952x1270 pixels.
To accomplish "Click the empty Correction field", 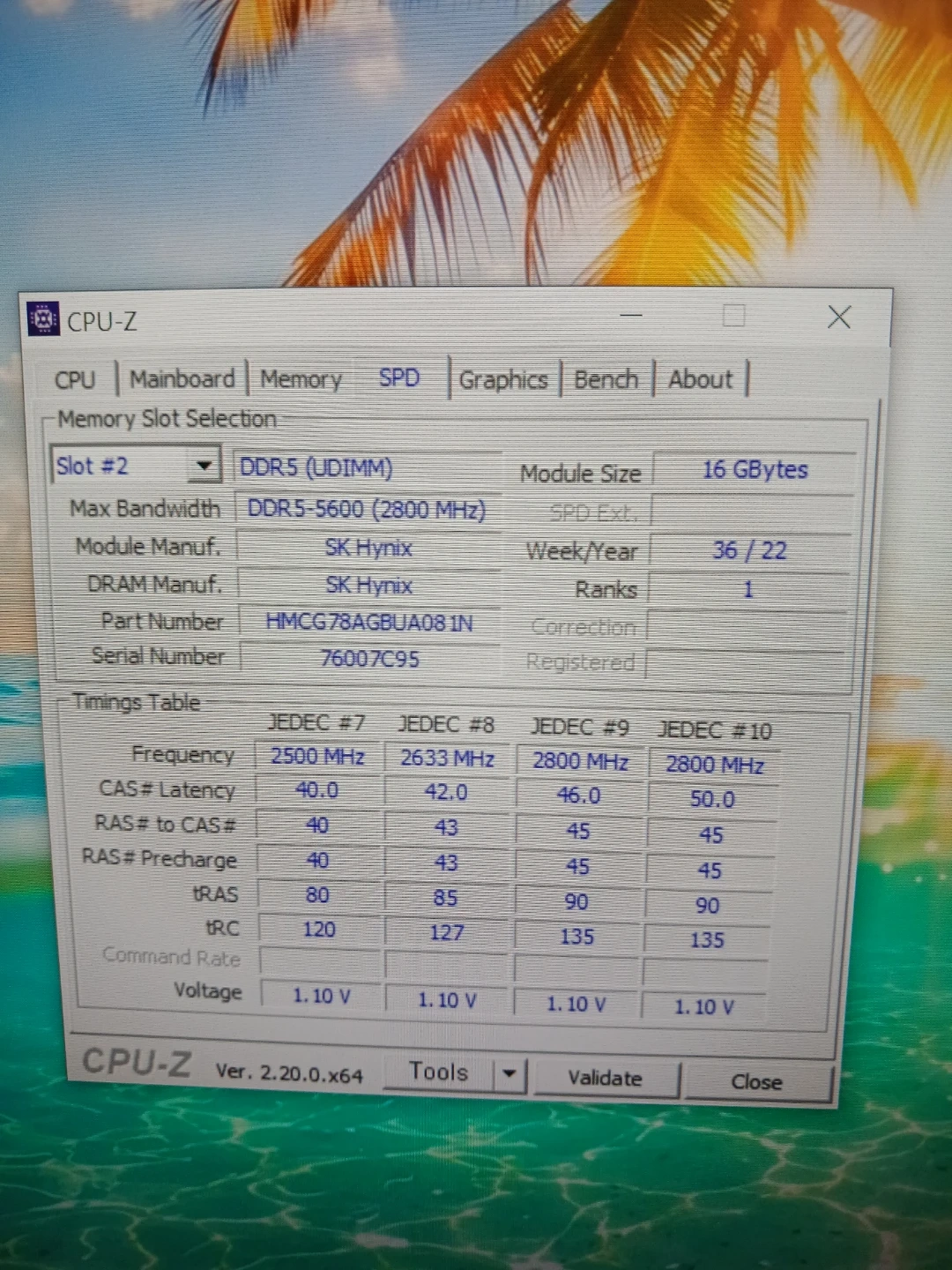I will pyautogui.click(x=747, y=626).
